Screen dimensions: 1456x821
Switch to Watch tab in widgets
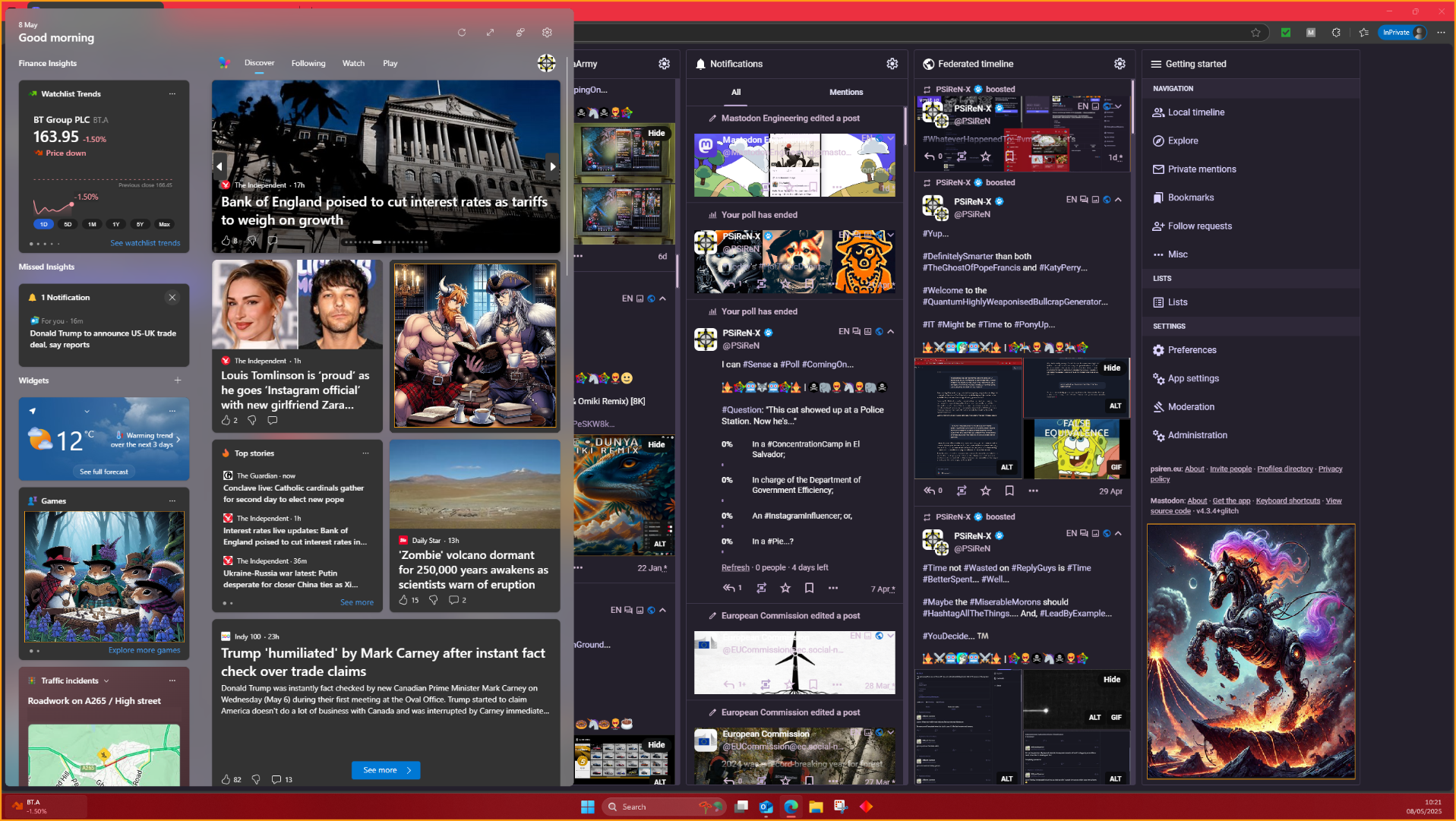(353, 64)
